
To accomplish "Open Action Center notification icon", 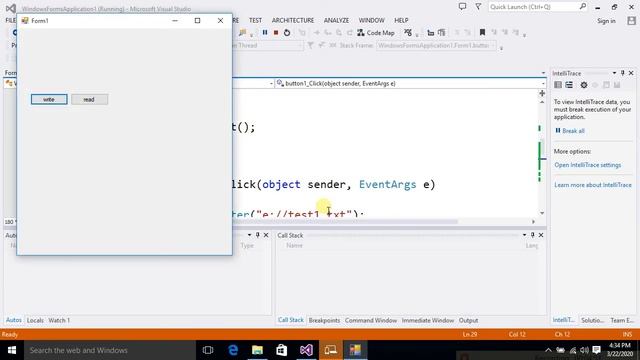I will click(x=596, y=350).
